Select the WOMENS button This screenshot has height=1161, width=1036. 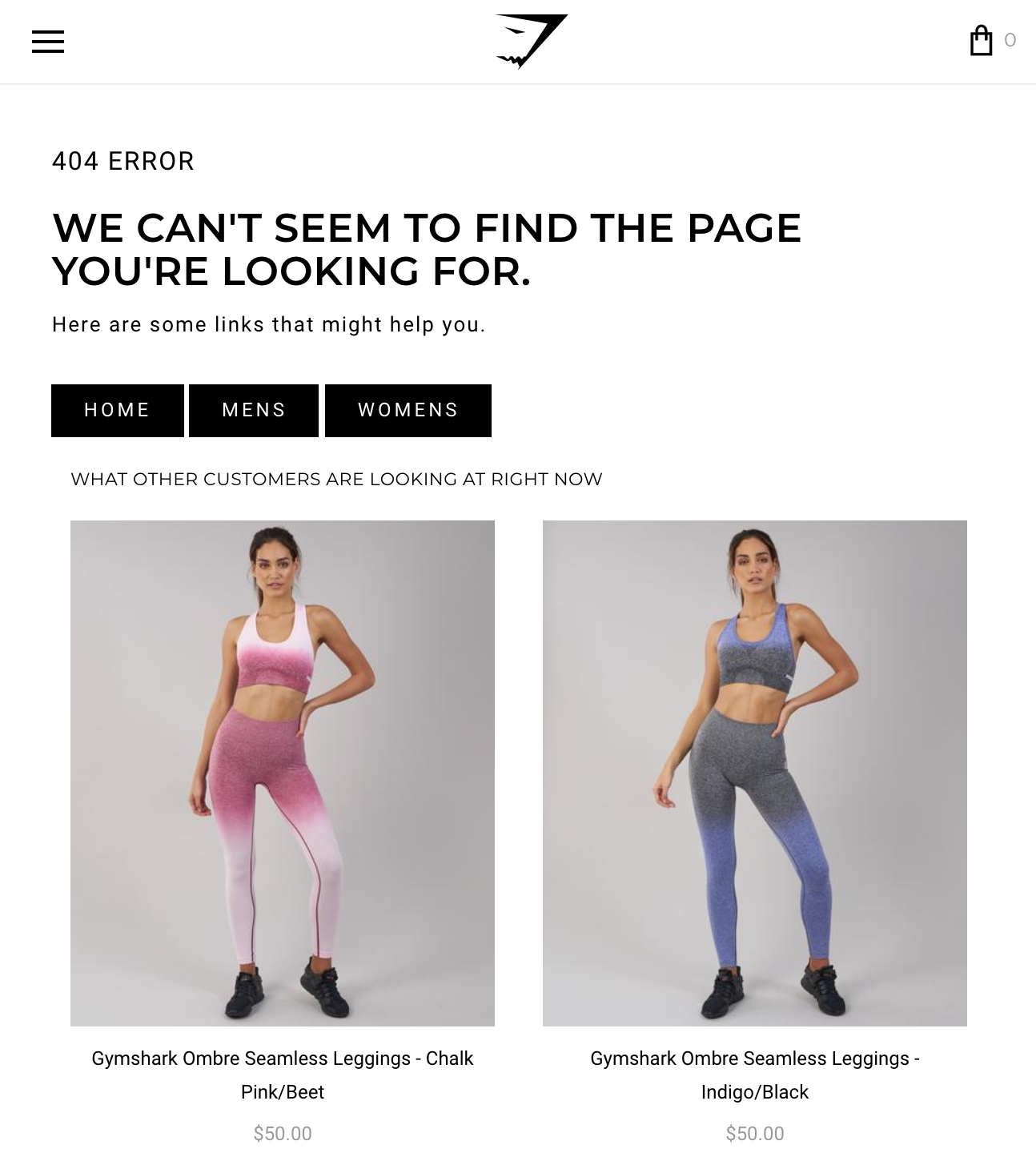[x=408, y=411]
